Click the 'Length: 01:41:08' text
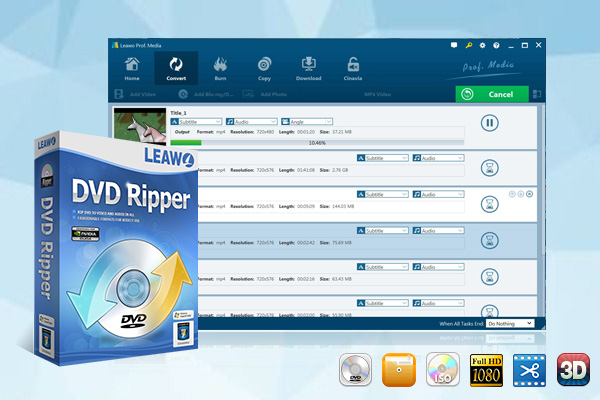Viewport: 600px width, 400px height. pyautogui.click(x=297, y=170)
